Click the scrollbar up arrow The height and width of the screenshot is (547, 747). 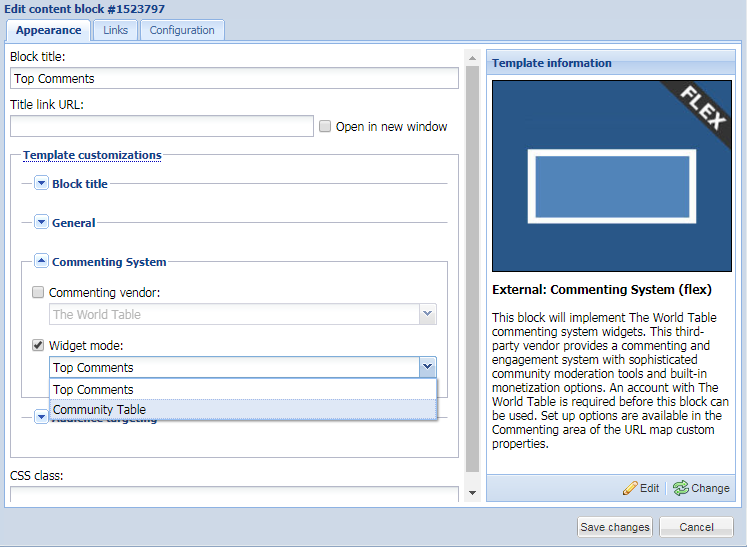pos(472,58)
